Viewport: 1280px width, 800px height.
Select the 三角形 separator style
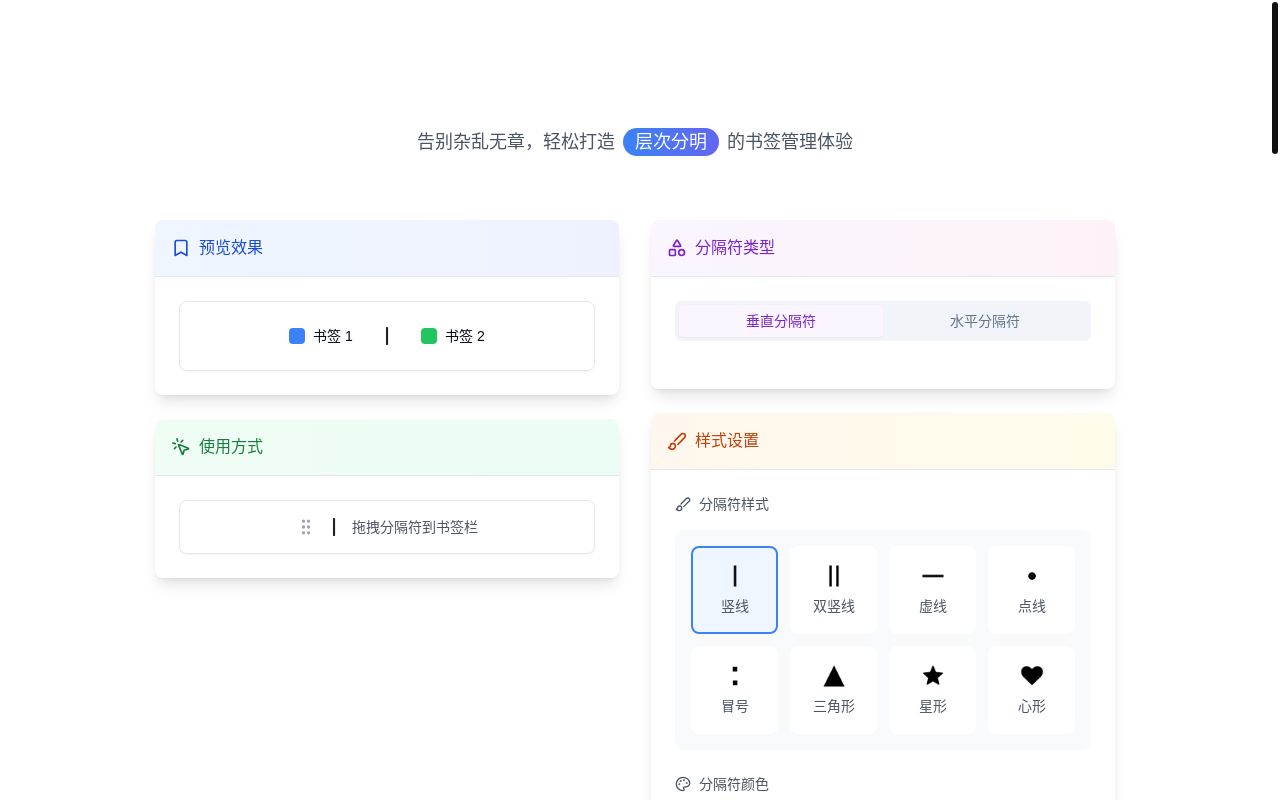(834, 690)
